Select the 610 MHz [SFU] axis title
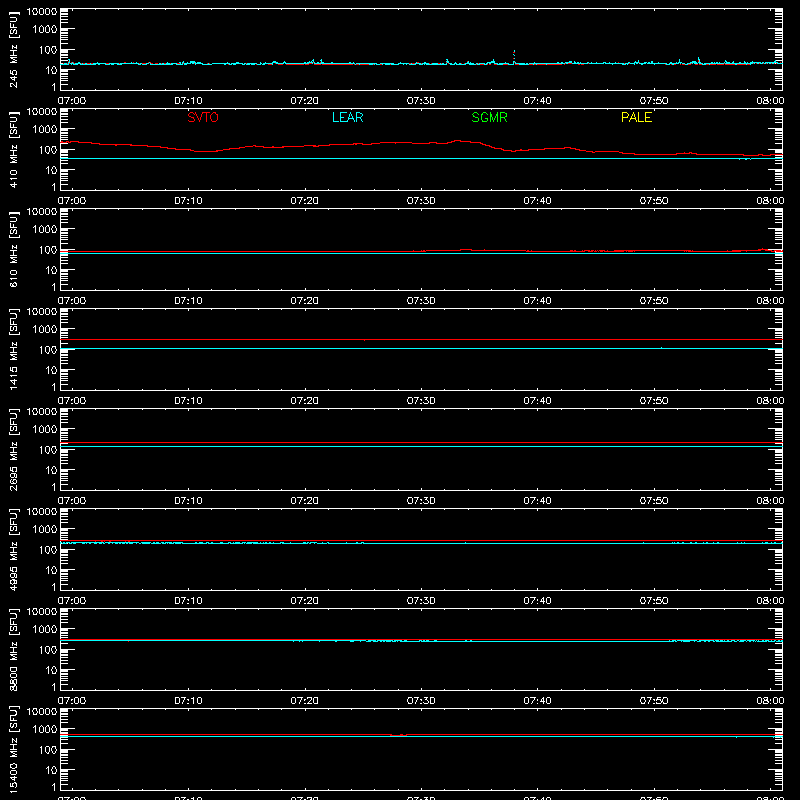 14,249
